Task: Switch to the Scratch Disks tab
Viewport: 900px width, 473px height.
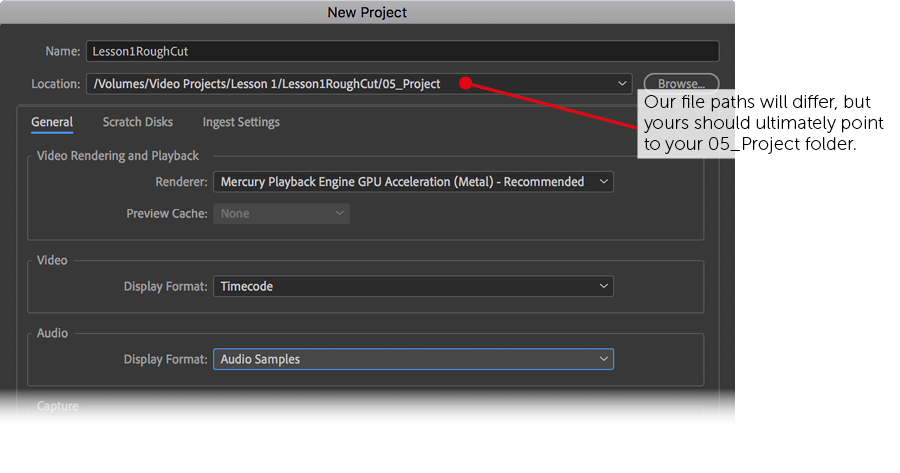Action: [138, 122]
